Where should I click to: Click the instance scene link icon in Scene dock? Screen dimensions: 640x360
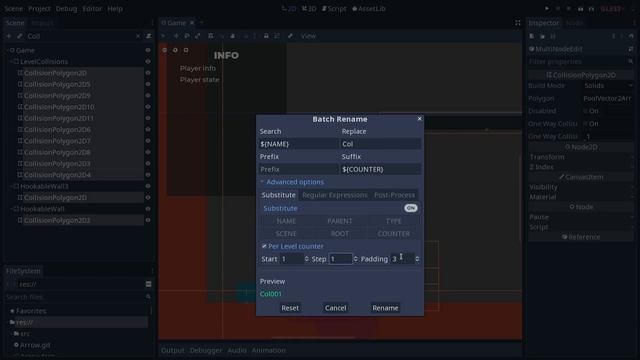pos(19,36)
